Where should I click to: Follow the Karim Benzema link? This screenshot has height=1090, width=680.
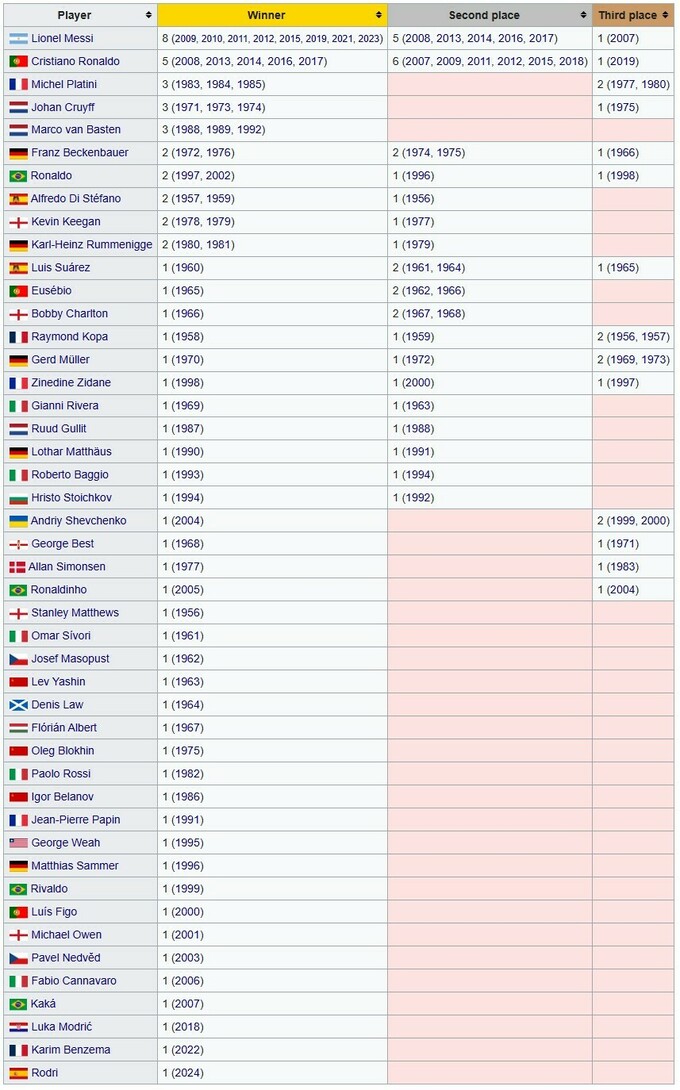coord(71,1050)
